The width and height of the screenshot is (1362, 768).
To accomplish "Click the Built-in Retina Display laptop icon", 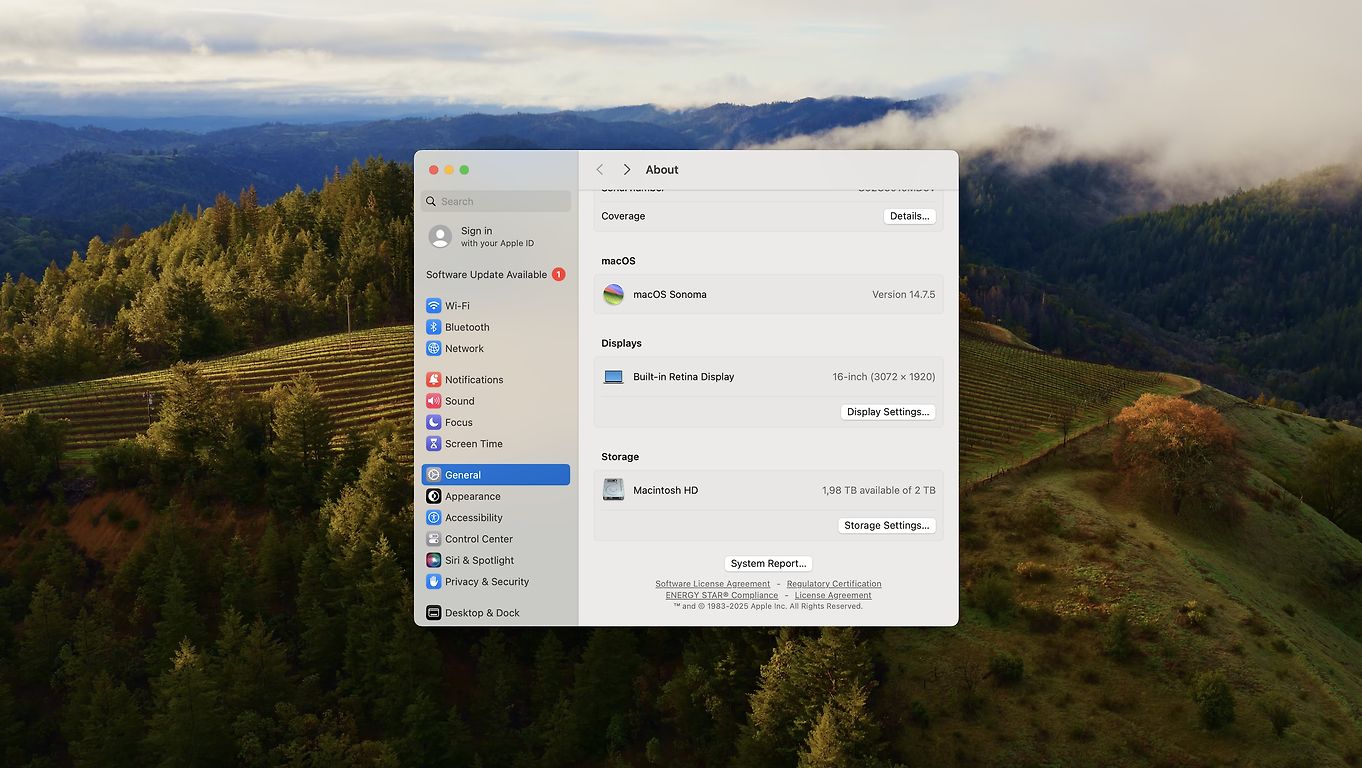I will pos(613,377).
